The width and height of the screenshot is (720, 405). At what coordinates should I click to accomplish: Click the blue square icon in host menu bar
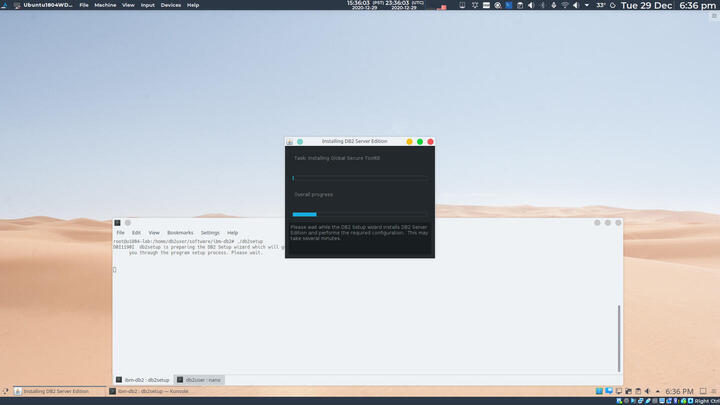[x=509, y=5]
